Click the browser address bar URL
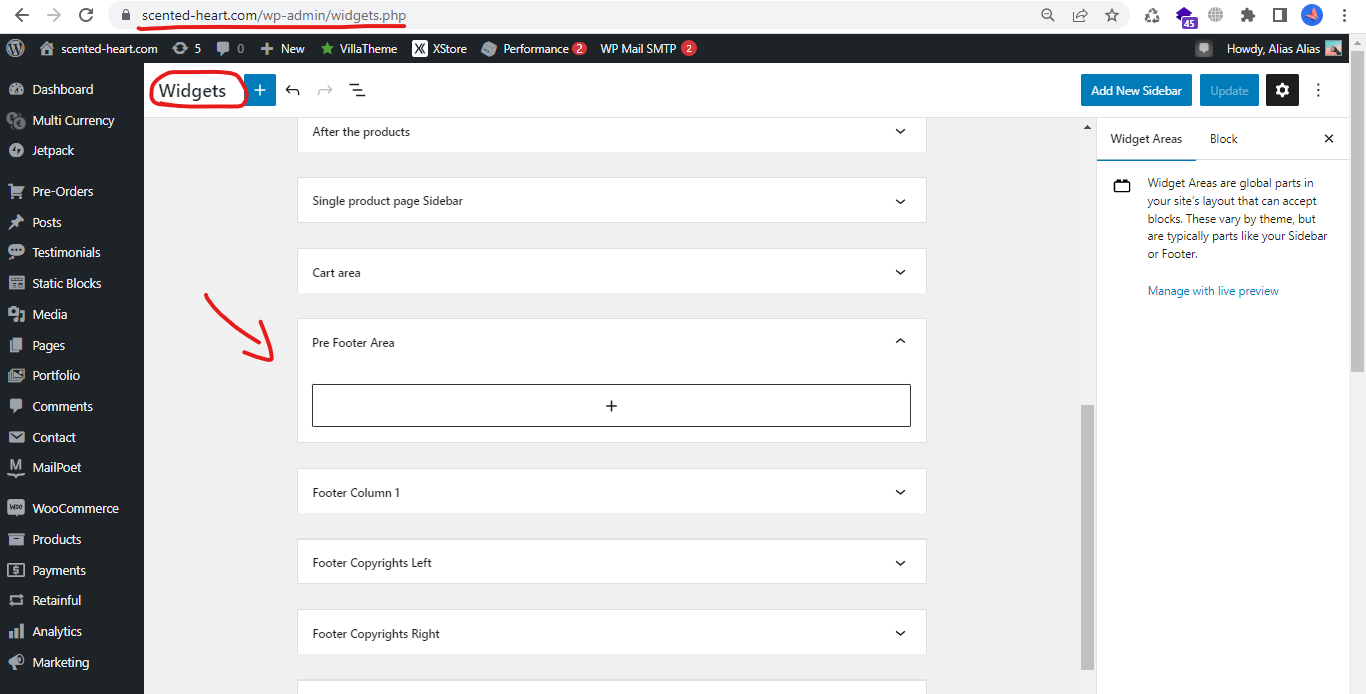The height and width of the screenshot is (694, 1366). [x=274, y=15]
